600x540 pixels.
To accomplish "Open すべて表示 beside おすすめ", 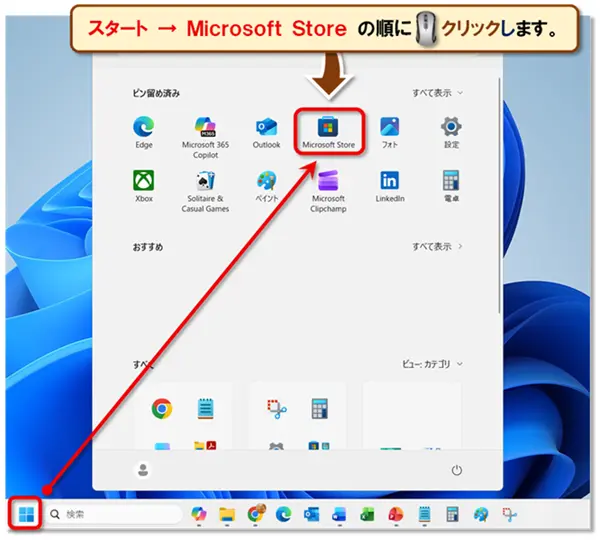I will click(x=437, y=246).
